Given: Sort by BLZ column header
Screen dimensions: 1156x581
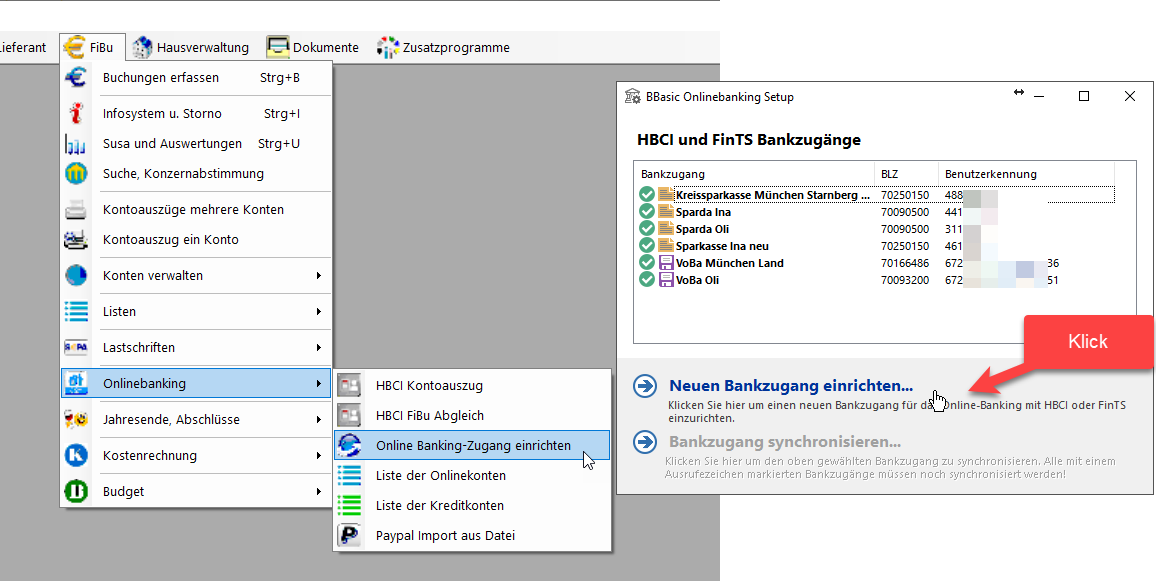Looking at the screenshot, I should coord(906,175).
